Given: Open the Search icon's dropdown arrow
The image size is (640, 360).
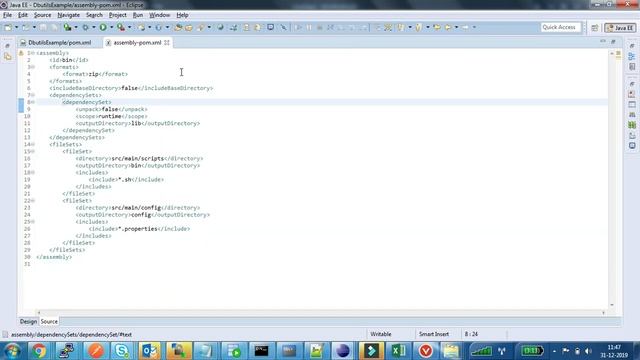Looking at the screenshot, I should pos(209,27).
